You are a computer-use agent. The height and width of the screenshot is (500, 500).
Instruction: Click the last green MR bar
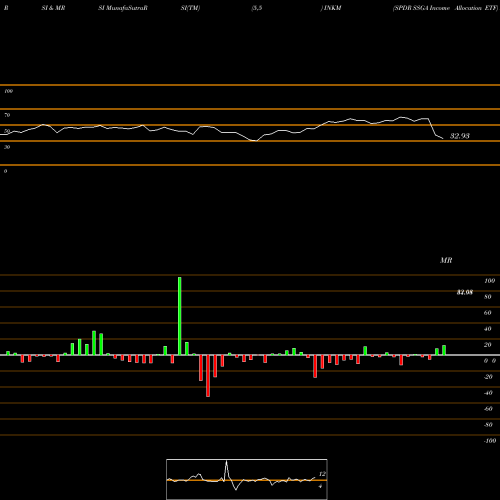(444, 350)
